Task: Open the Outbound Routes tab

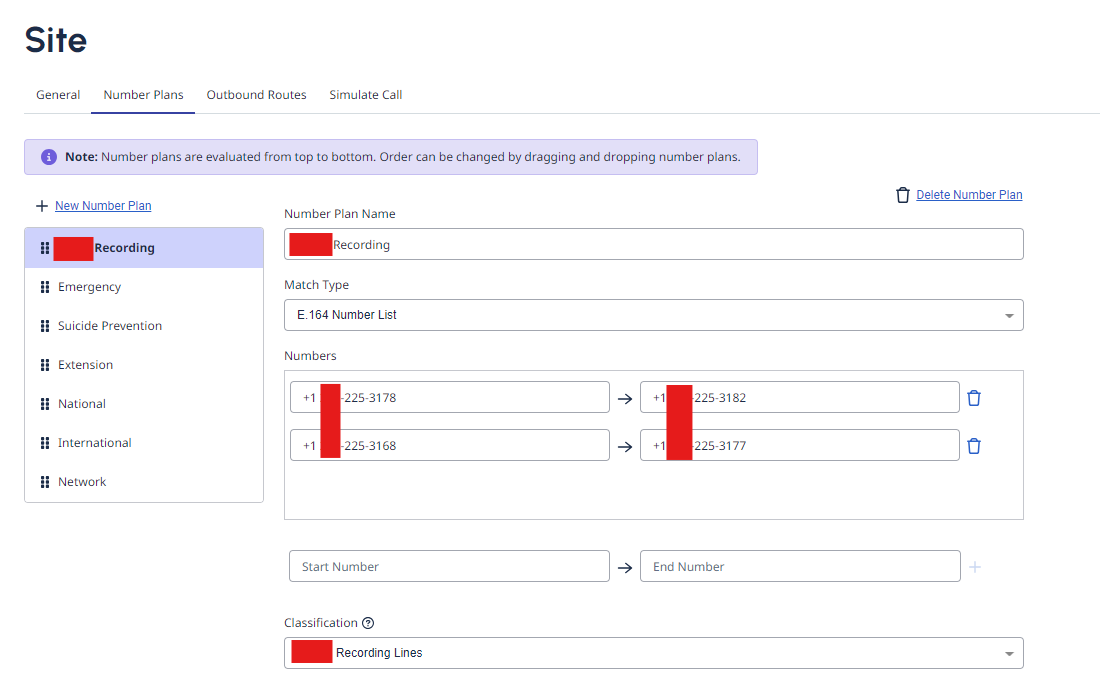Action: point(256,95)
